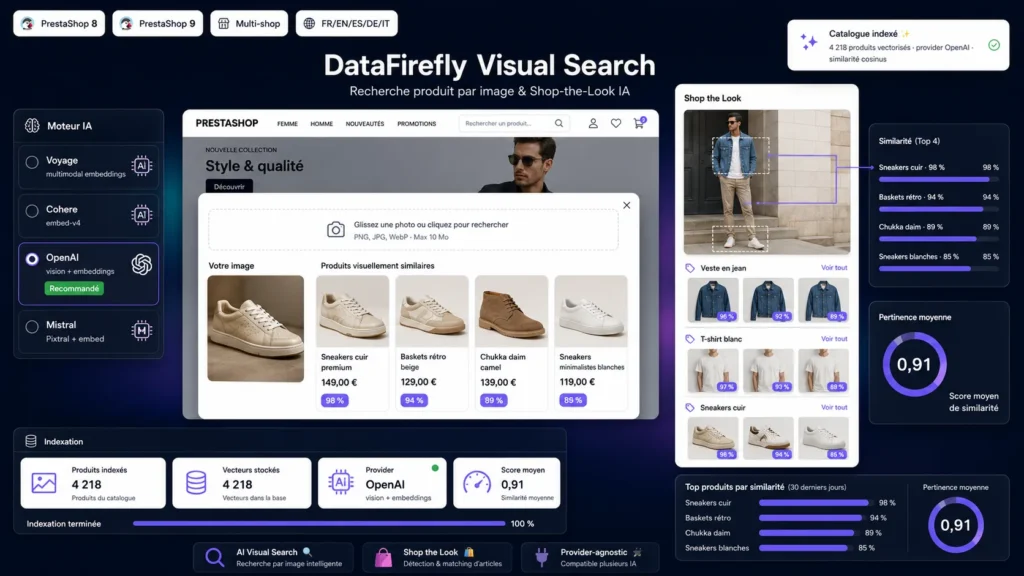Open the FEMME menu item
1024x576 pixels.
287,123
